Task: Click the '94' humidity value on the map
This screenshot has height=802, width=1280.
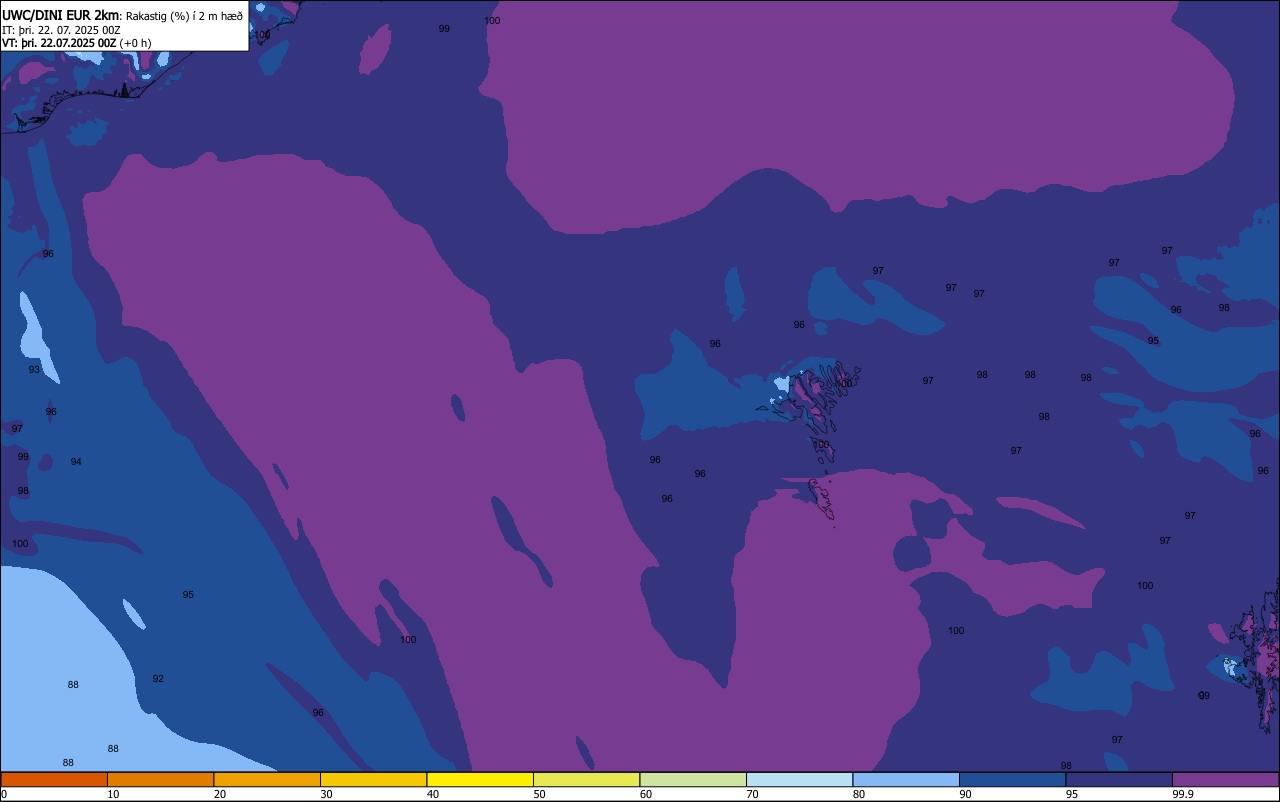Action: (x=76, y=462)
